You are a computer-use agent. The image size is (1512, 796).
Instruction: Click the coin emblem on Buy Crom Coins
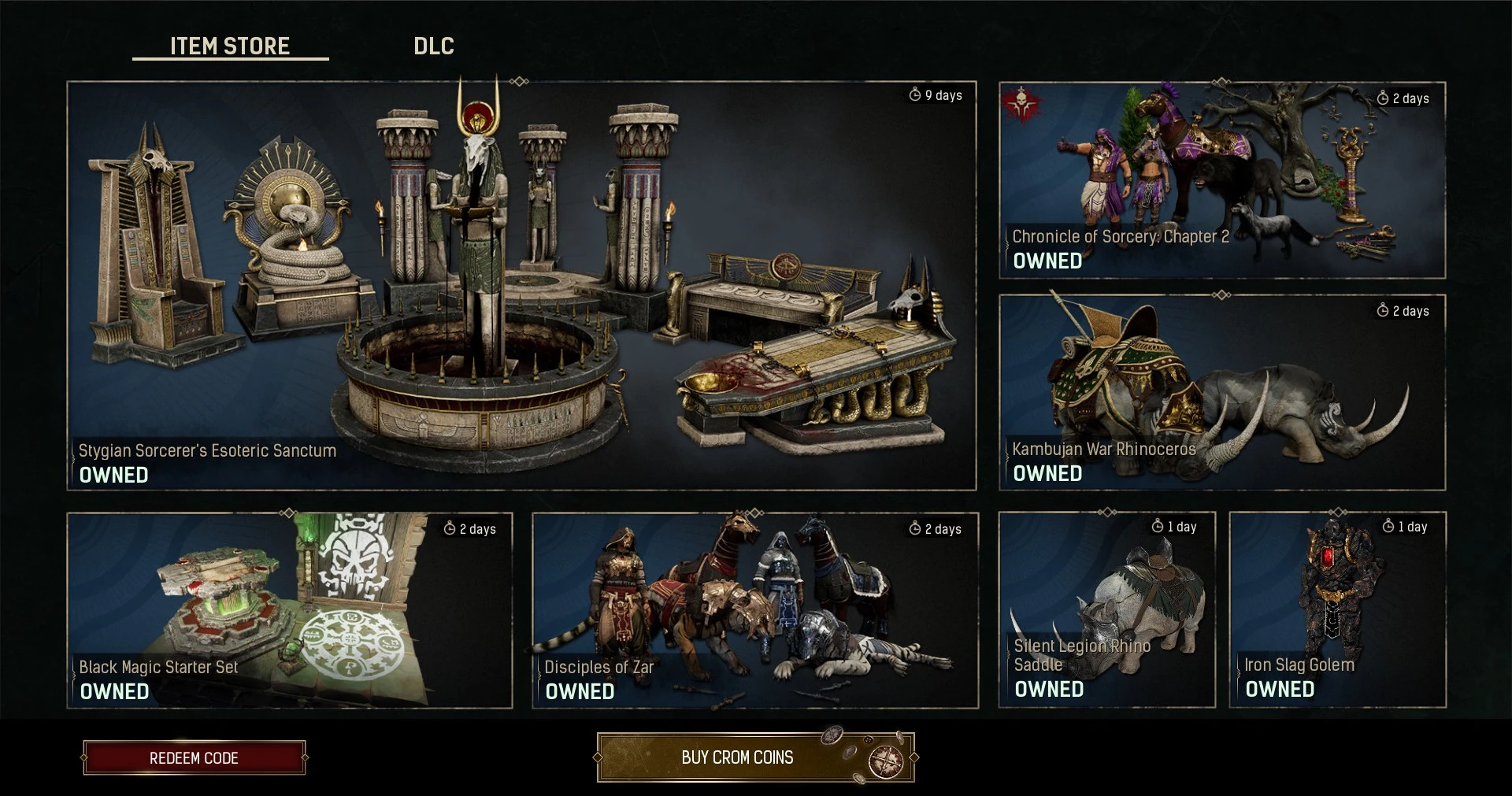pos(885,761)
